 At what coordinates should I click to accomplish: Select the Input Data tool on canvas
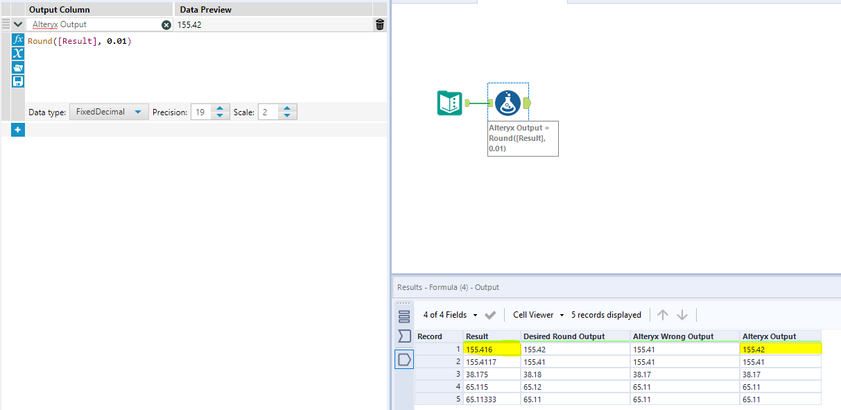click(x=449, y=103)
